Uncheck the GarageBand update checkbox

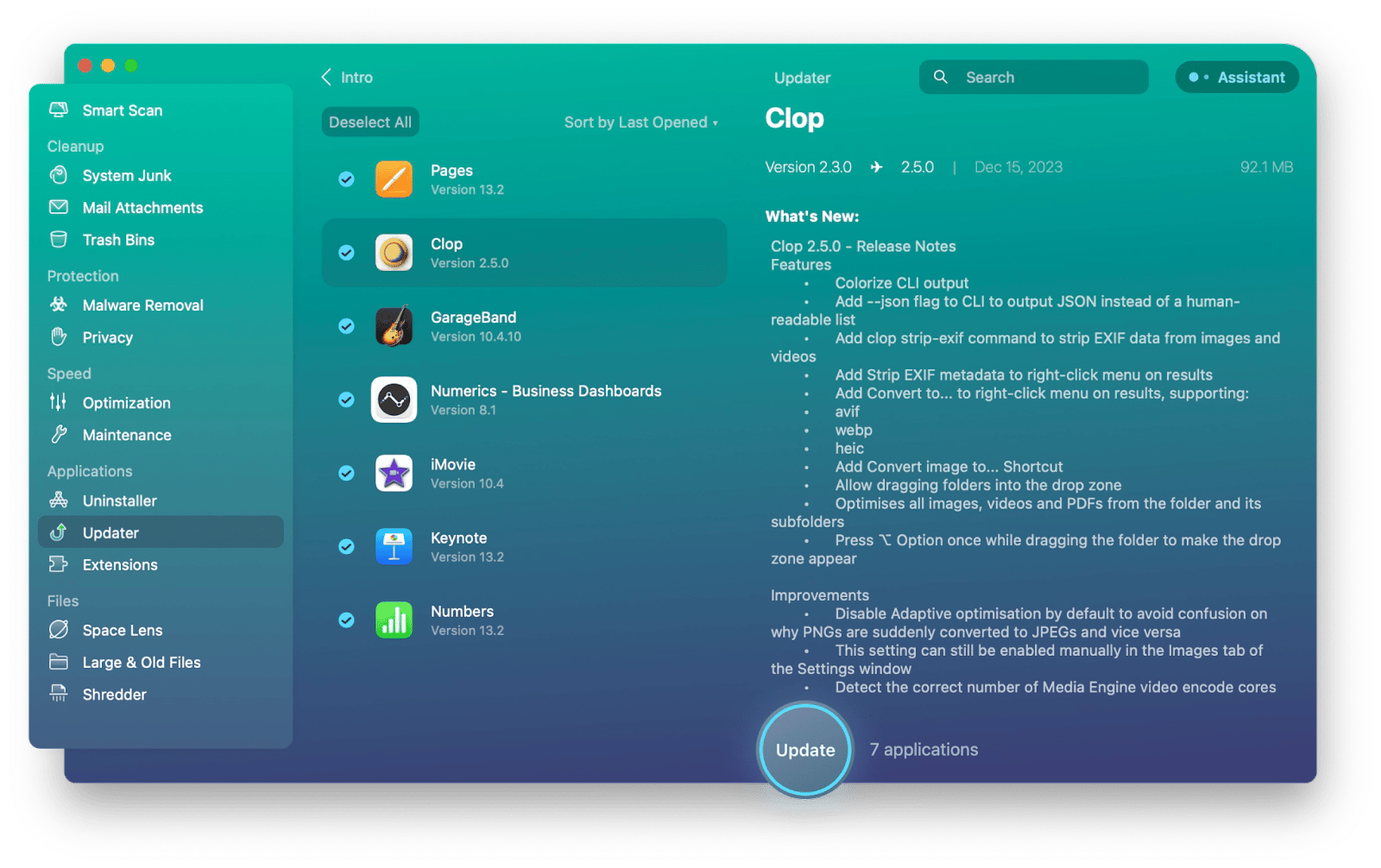[x=346, y=326]
